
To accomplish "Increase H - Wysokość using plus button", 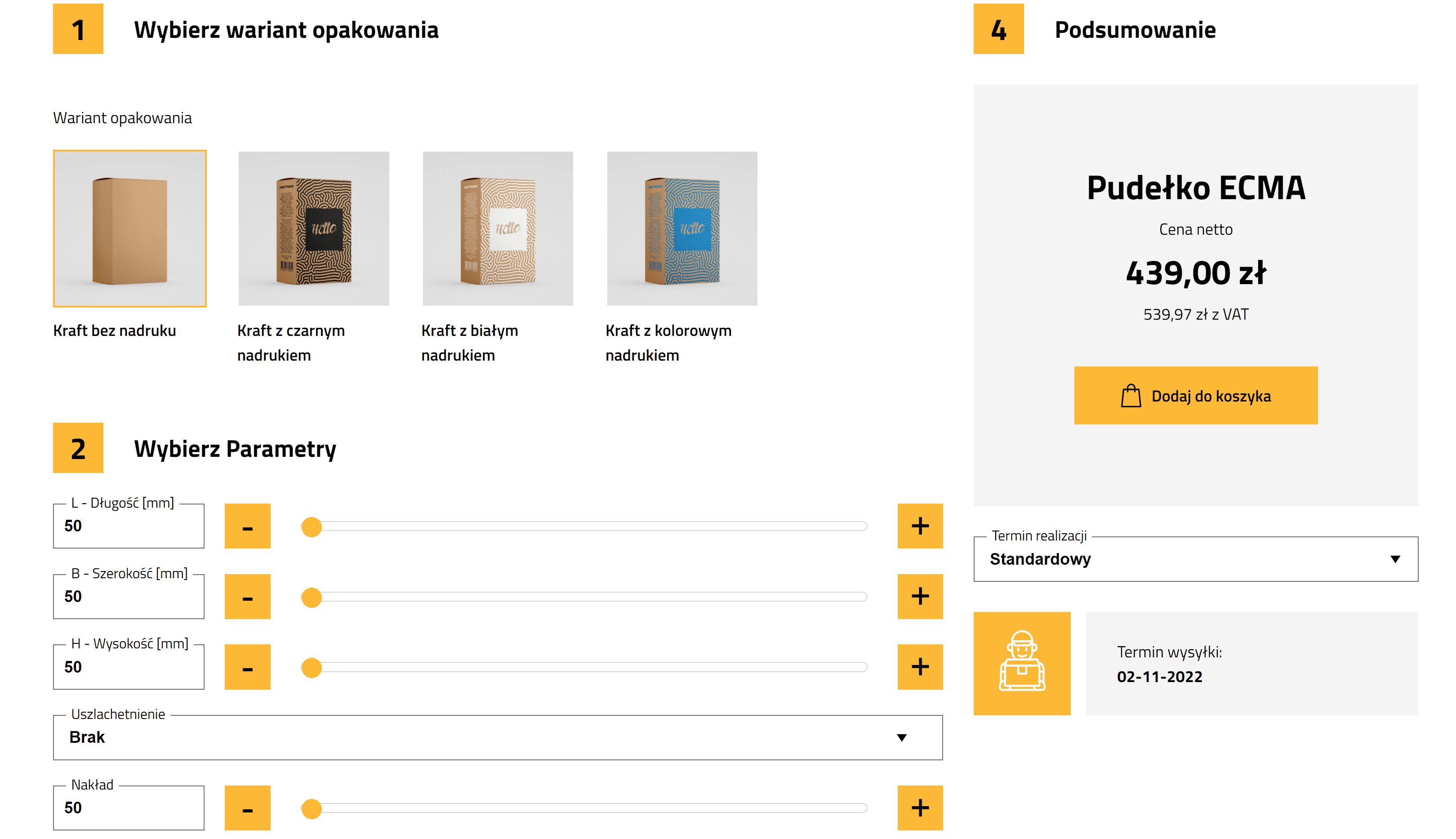I will [x=919, y=667].
